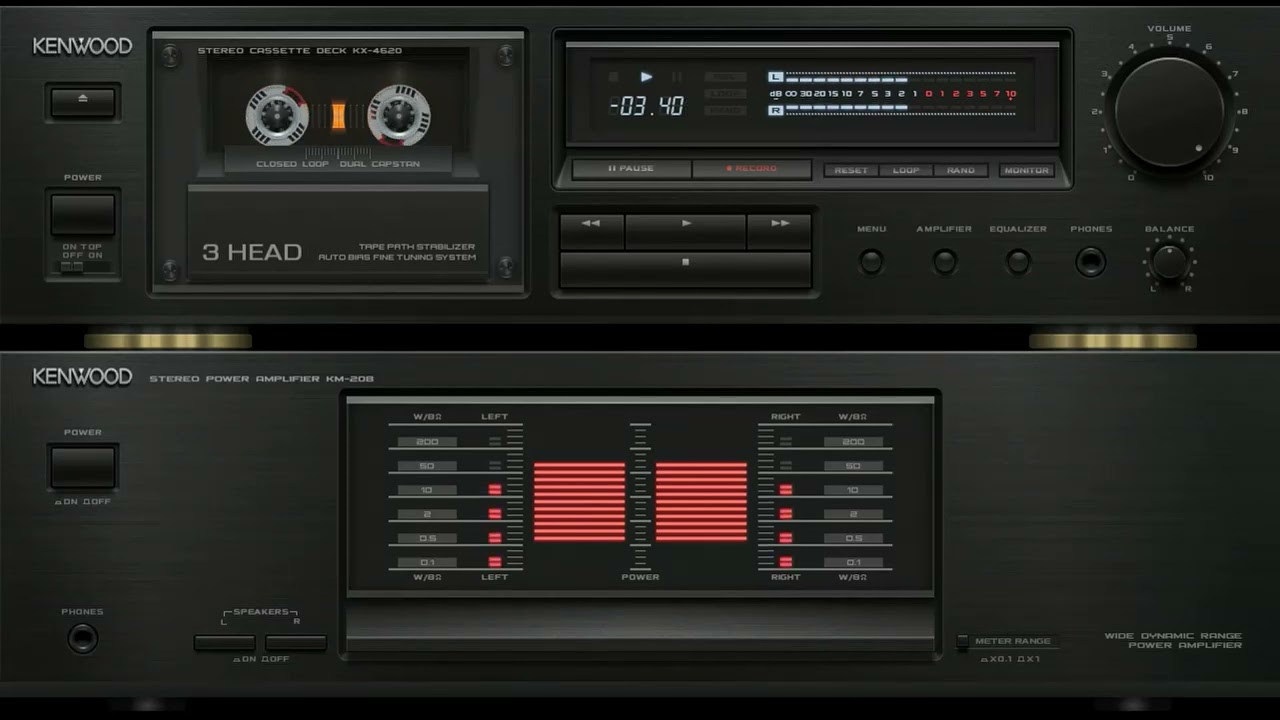Screen dimensions: 1280x720
Task: Flip the METER RANGE switch
Action: click(x=962, y=642)
